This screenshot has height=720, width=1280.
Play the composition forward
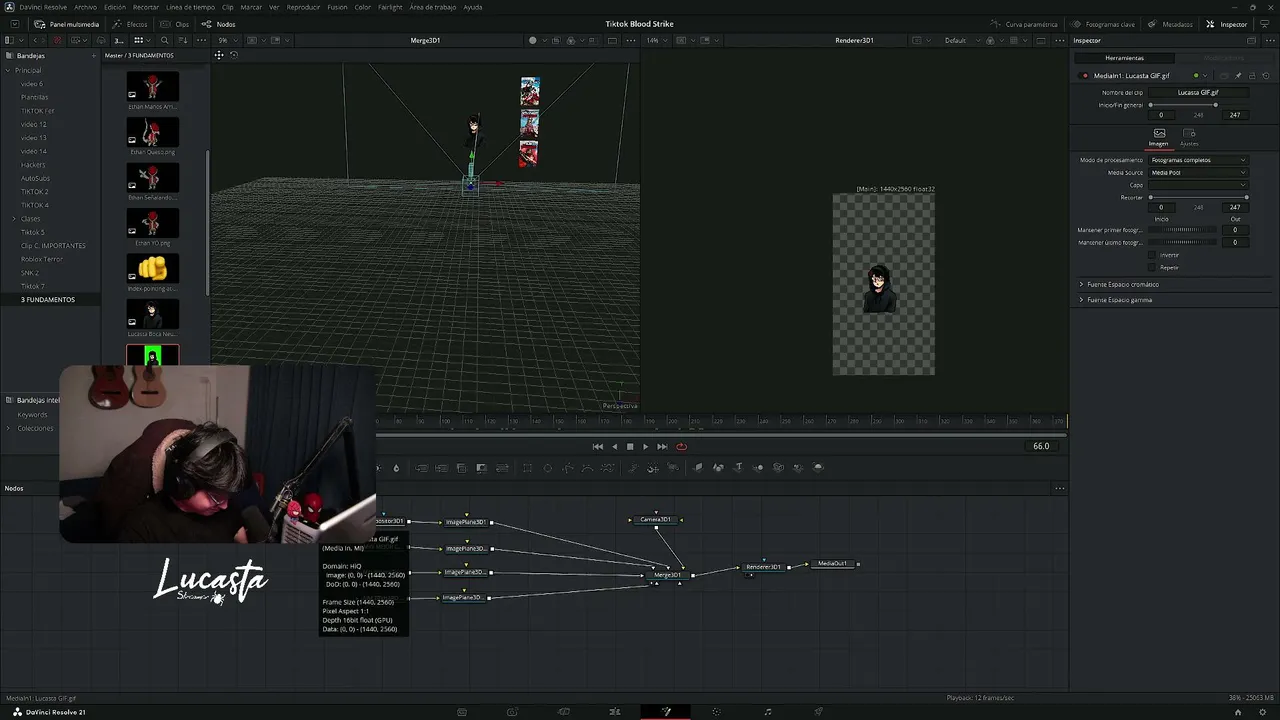click(x=645, y=447)
